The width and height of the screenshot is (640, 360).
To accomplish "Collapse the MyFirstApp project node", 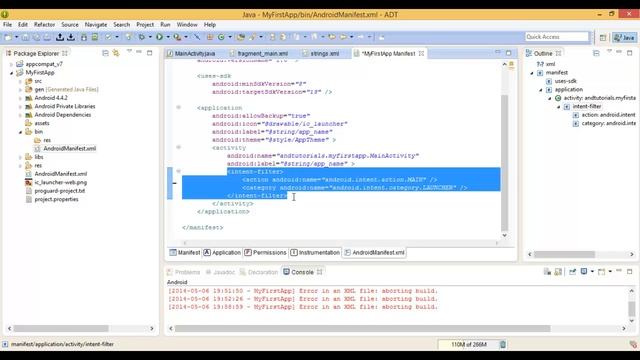I will 11,73.
